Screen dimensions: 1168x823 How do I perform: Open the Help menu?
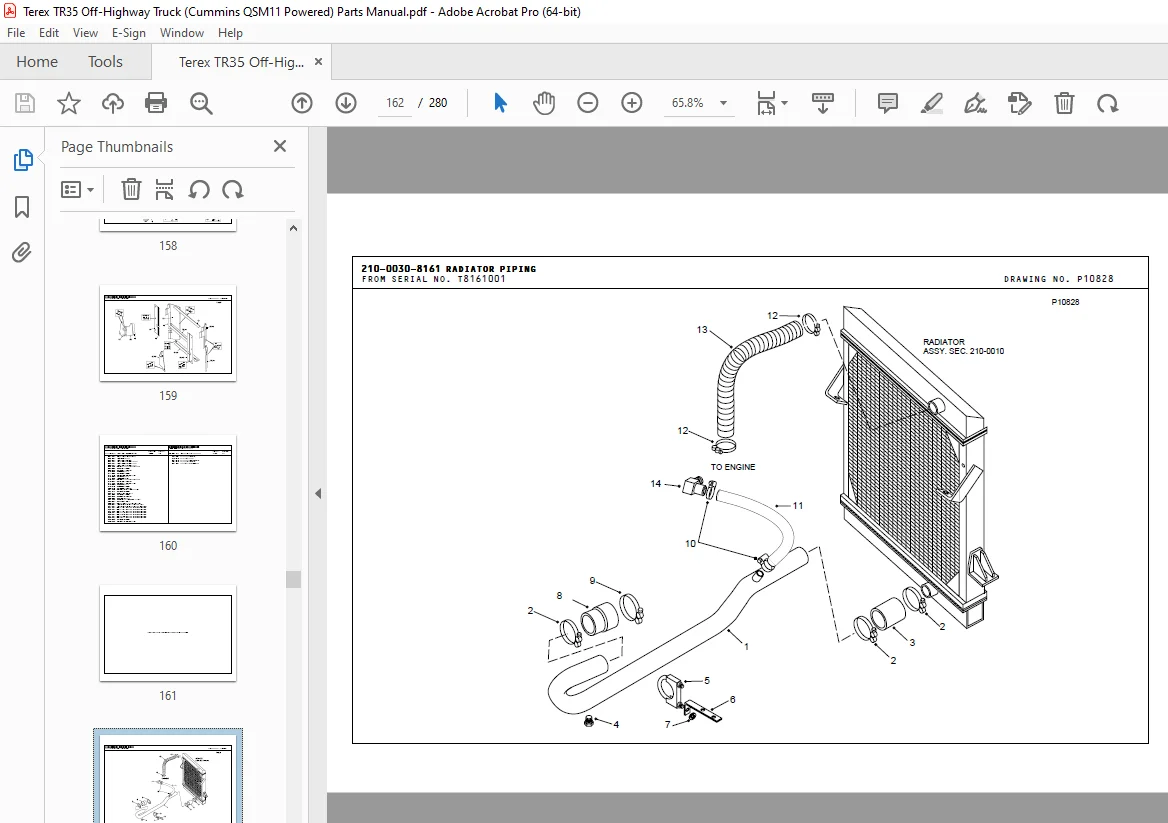pos(230,33)
